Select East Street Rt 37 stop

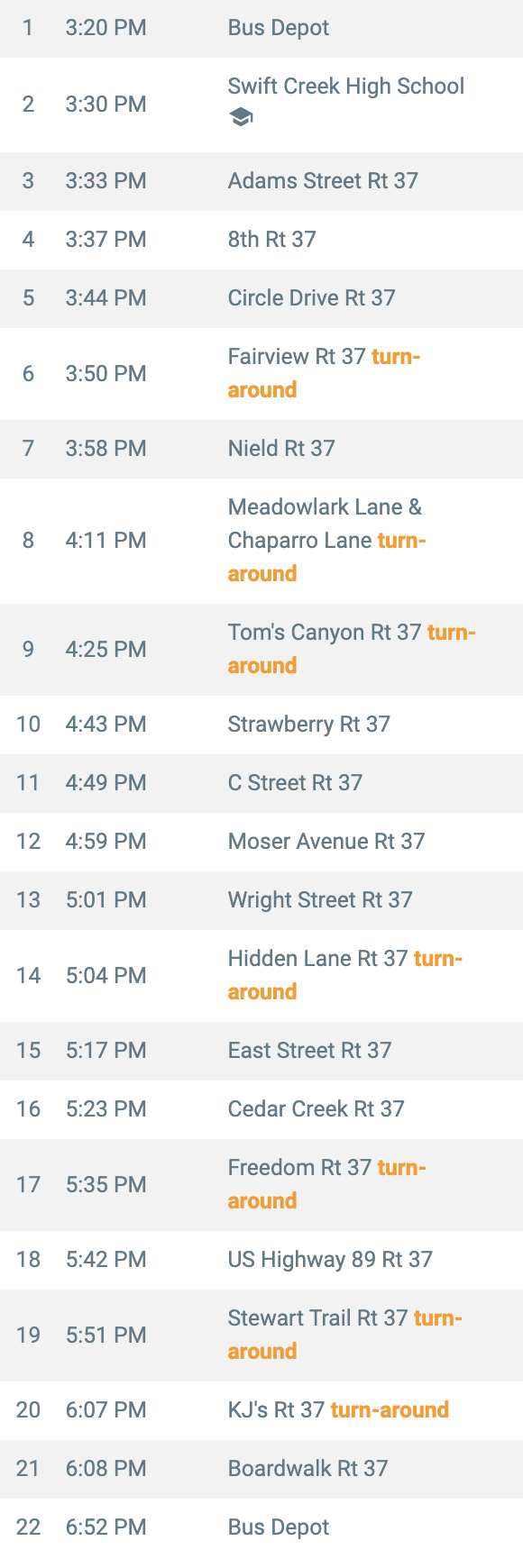coord(261,1051)
